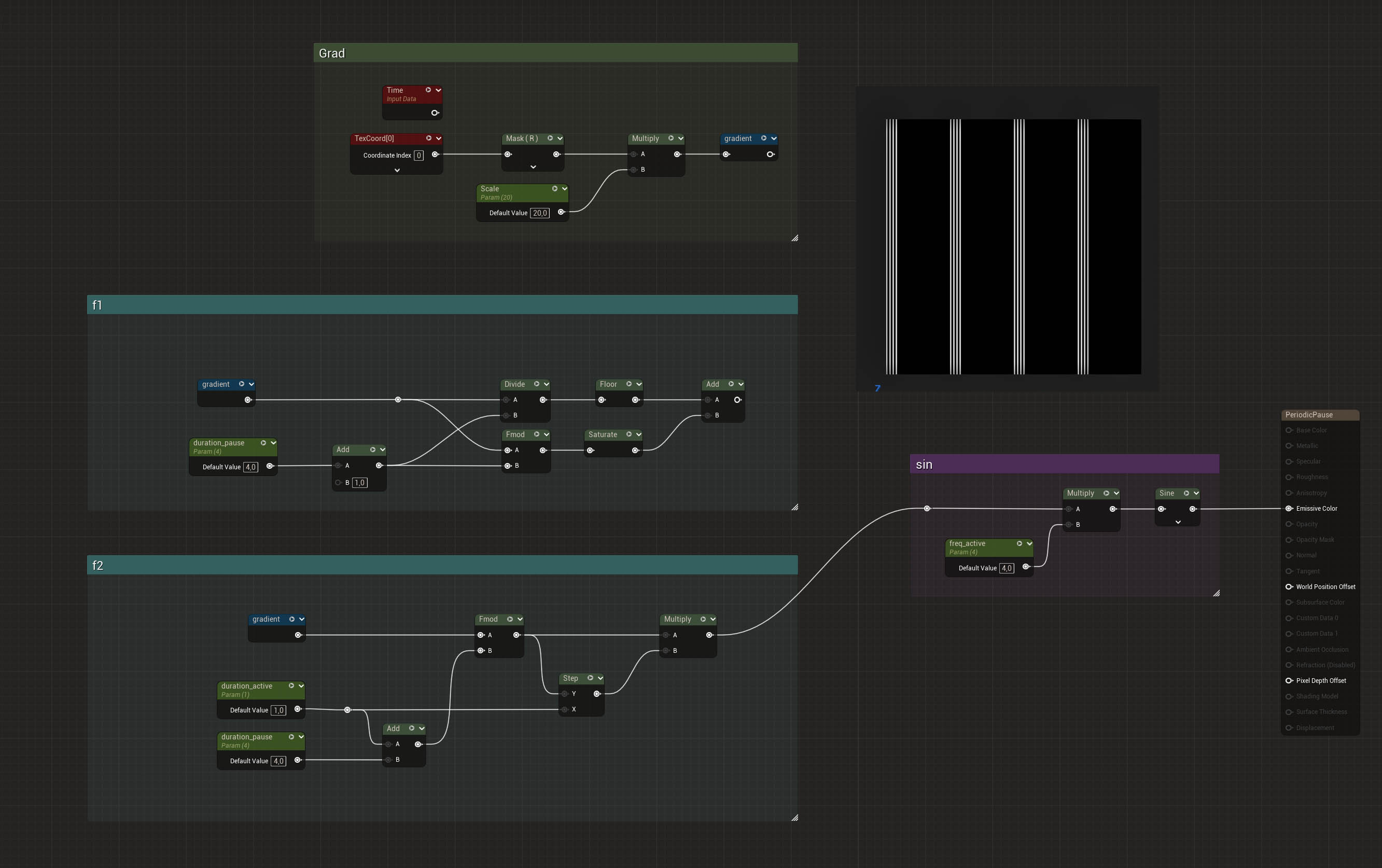Click duration_active Default Value field 1,0
The width and height of the screenshot is (1382, 868).
(x=278, y=710)
